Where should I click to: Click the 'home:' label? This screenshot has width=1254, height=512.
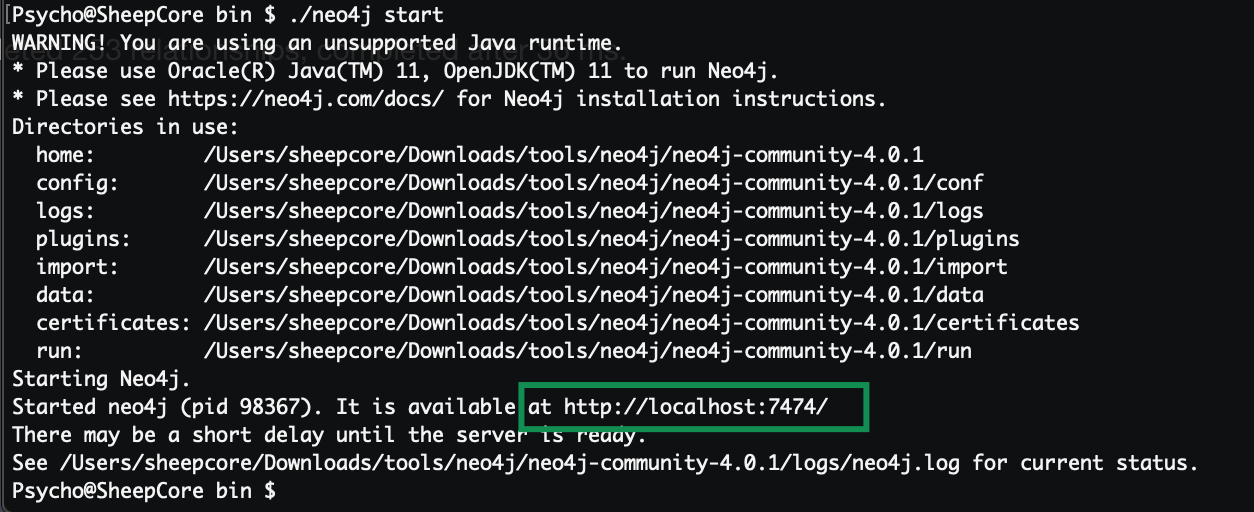point(66,156)
